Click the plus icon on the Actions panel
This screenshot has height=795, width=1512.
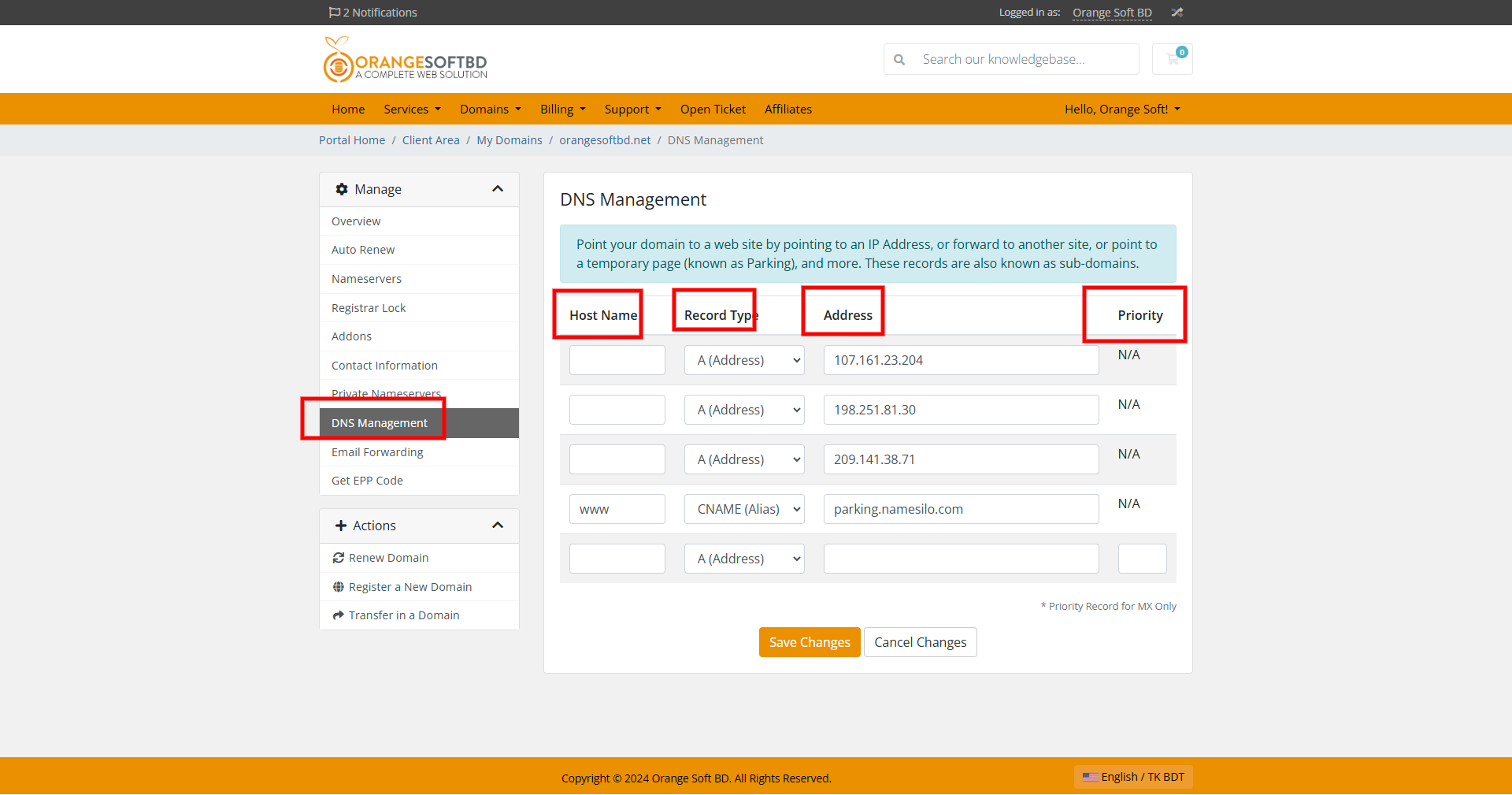point(340,525)
